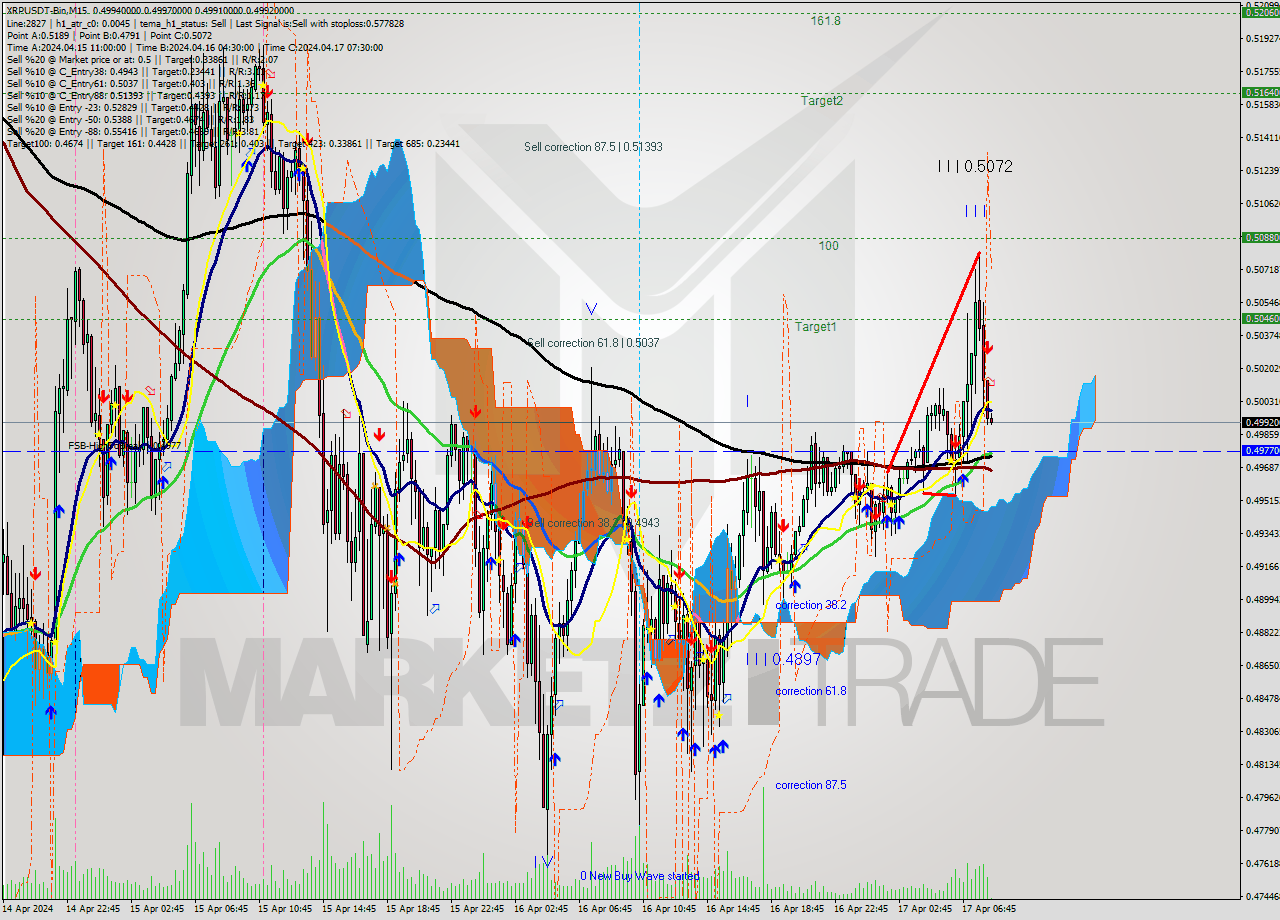Click the '16 Apr 10:45' time label
This screenshot has height=920, width=1280.
[x=669, y=909]
